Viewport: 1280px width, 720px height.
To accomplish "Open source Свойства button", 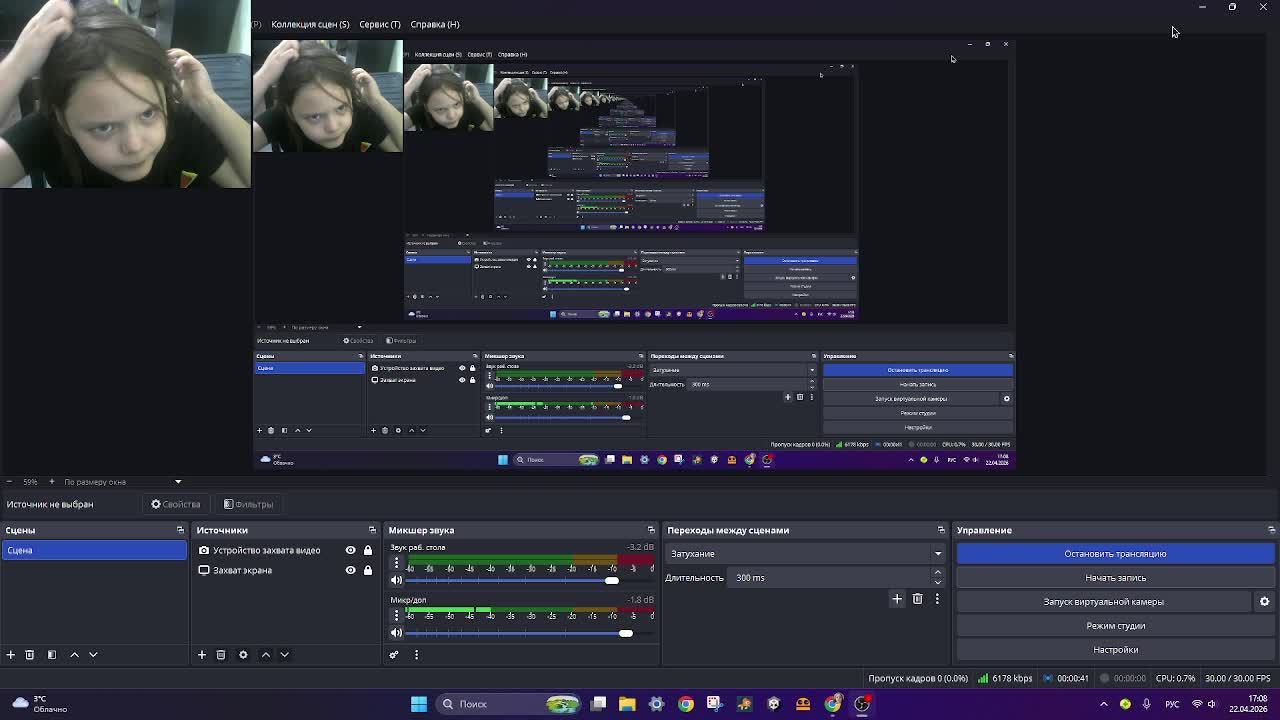I will click(x=176, y=504).
